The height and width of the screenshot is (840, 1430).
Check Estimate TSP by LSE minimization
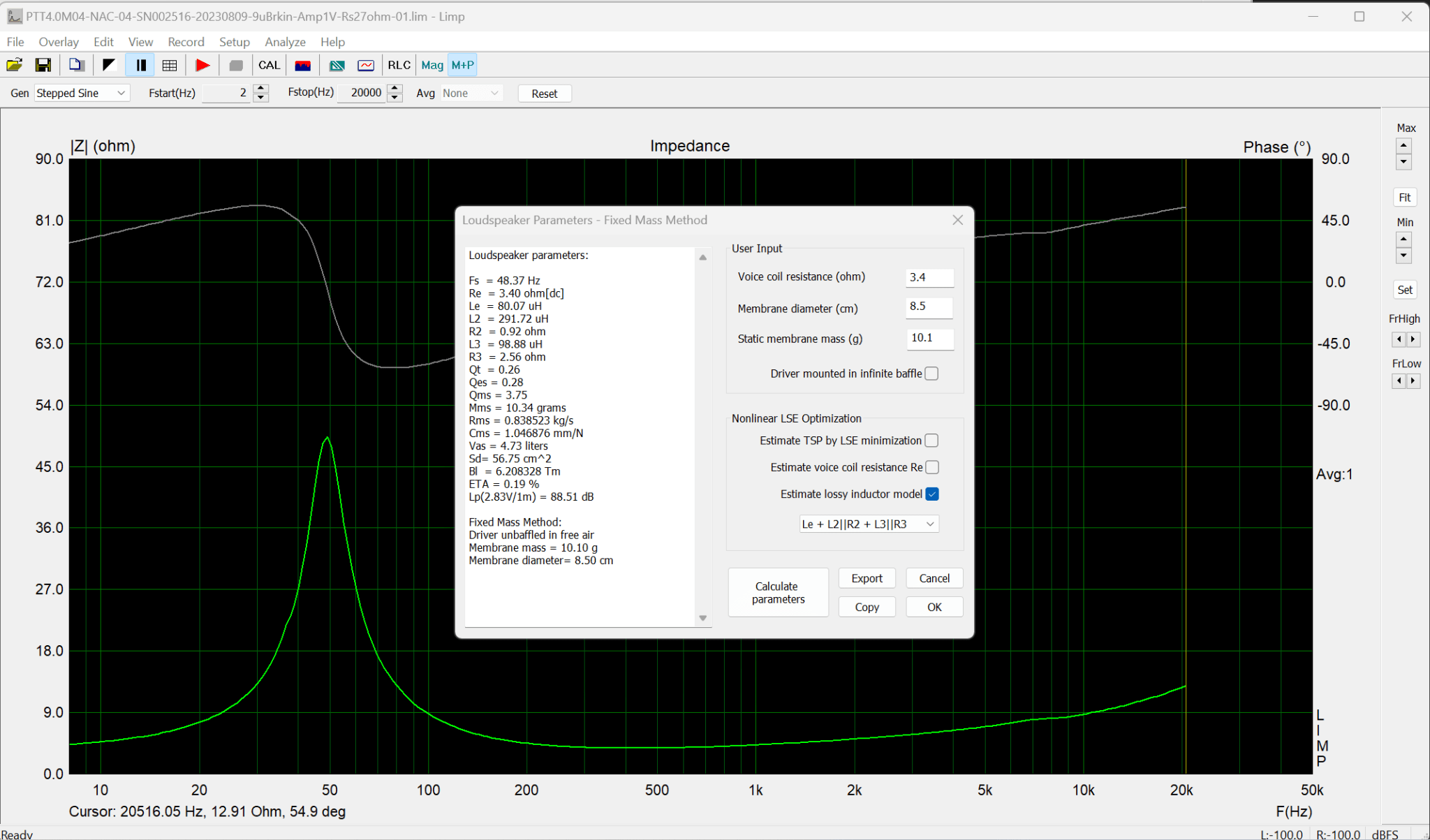[931, 441]
